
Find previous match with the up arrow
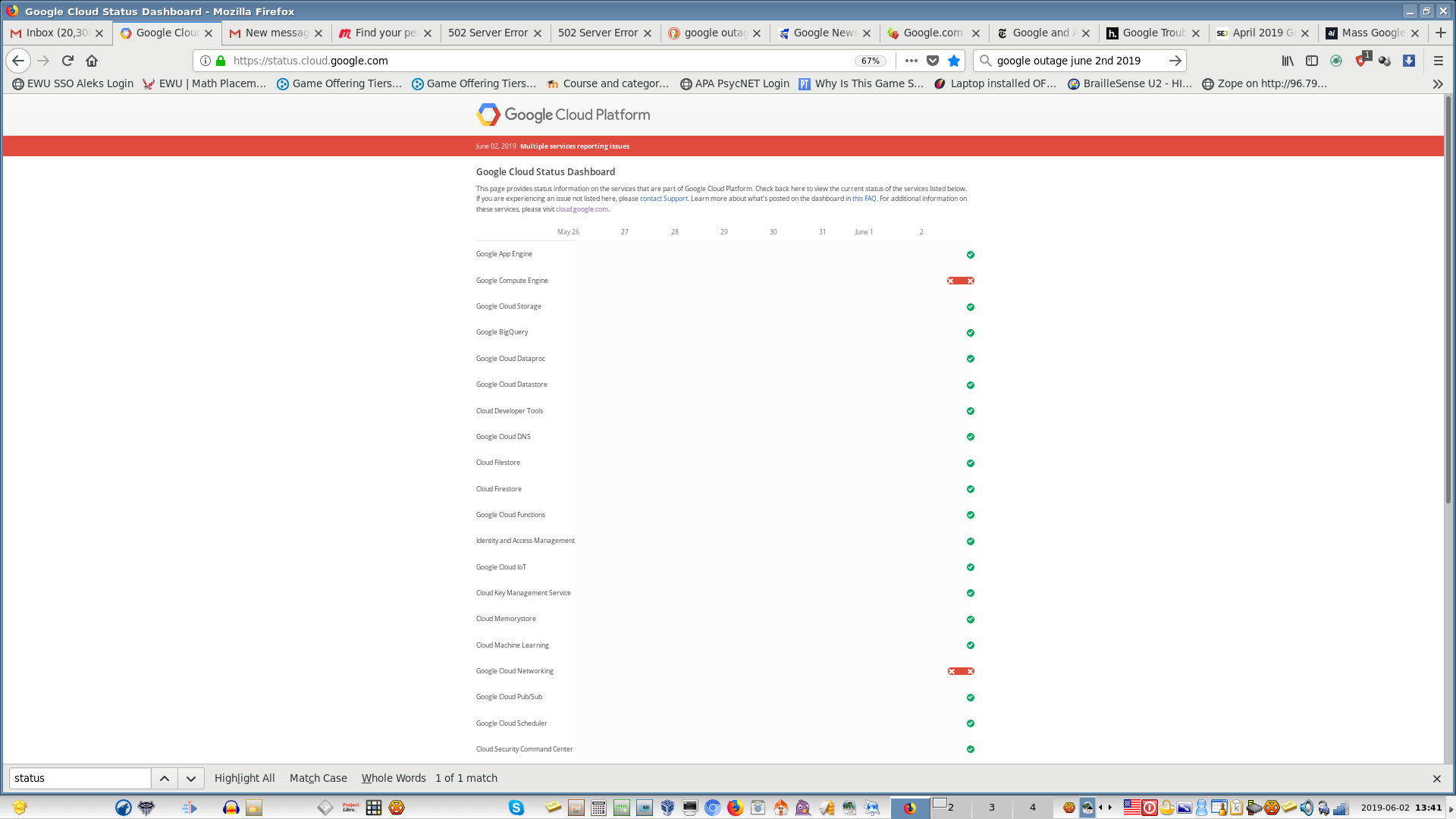(165, 778)
